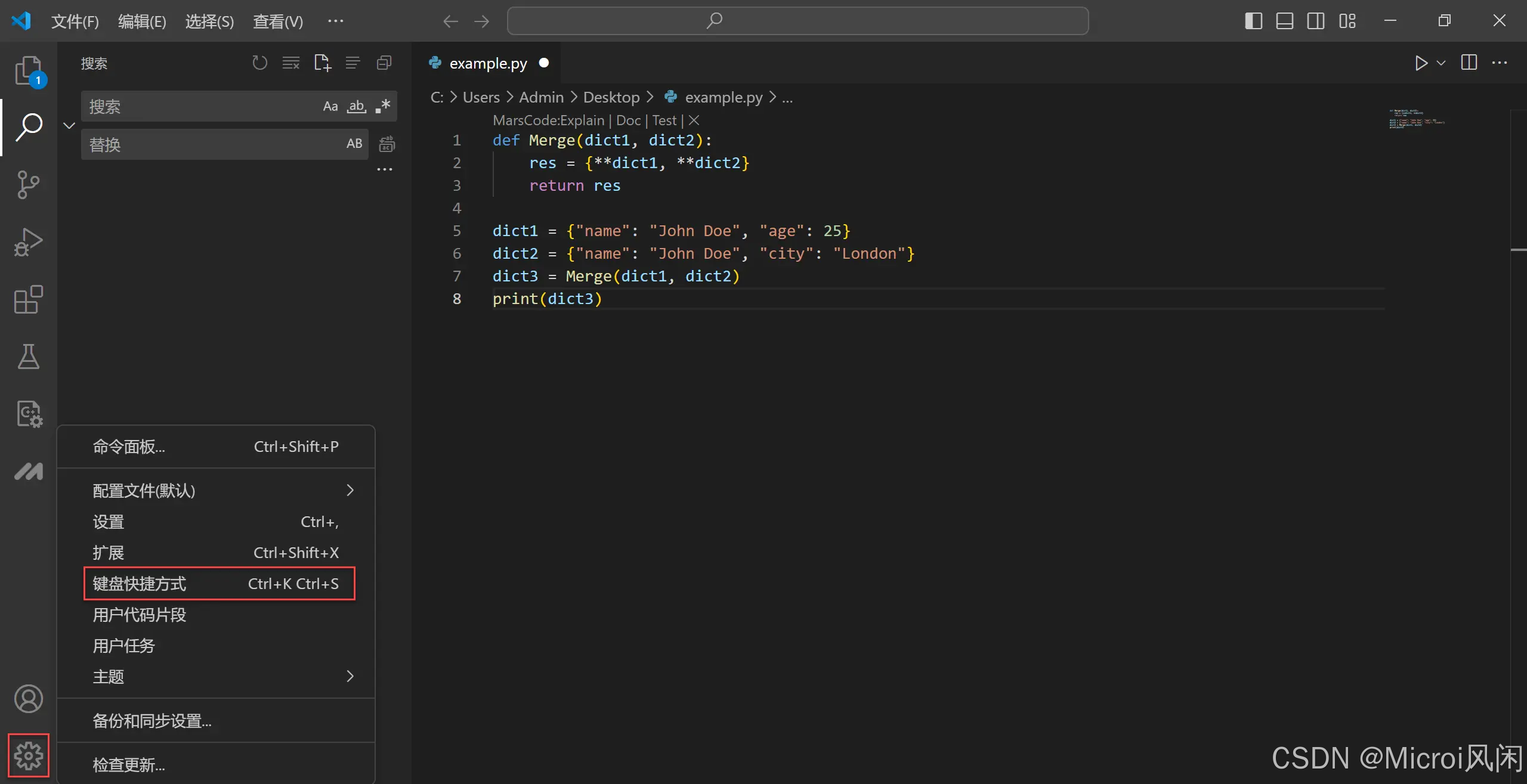Refresh the search results
Screen dimensions: 1527x784
click(259, 63)
